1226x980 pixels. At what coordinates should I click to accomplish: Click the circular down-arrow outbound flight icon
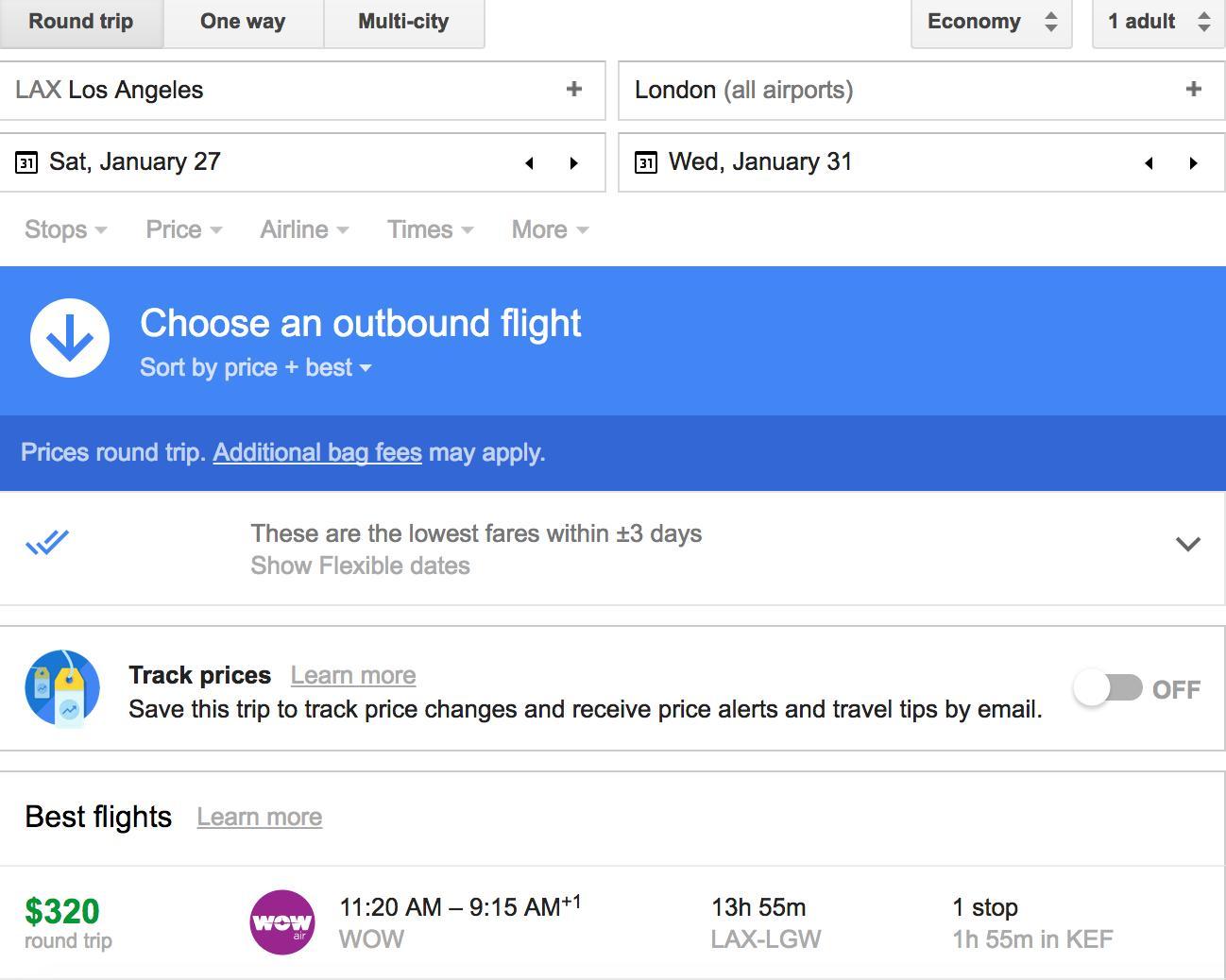tap(70, 338)
